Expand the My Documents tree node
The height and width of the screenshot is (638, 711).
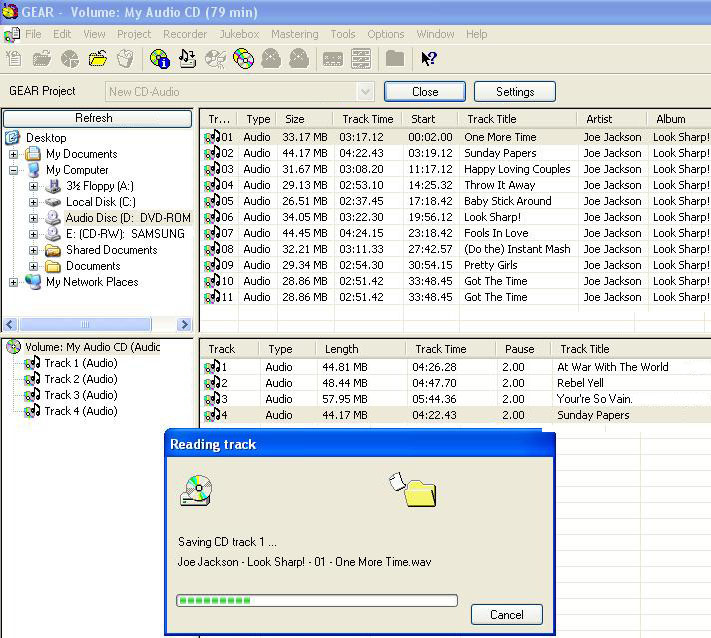tap(14, 154)
